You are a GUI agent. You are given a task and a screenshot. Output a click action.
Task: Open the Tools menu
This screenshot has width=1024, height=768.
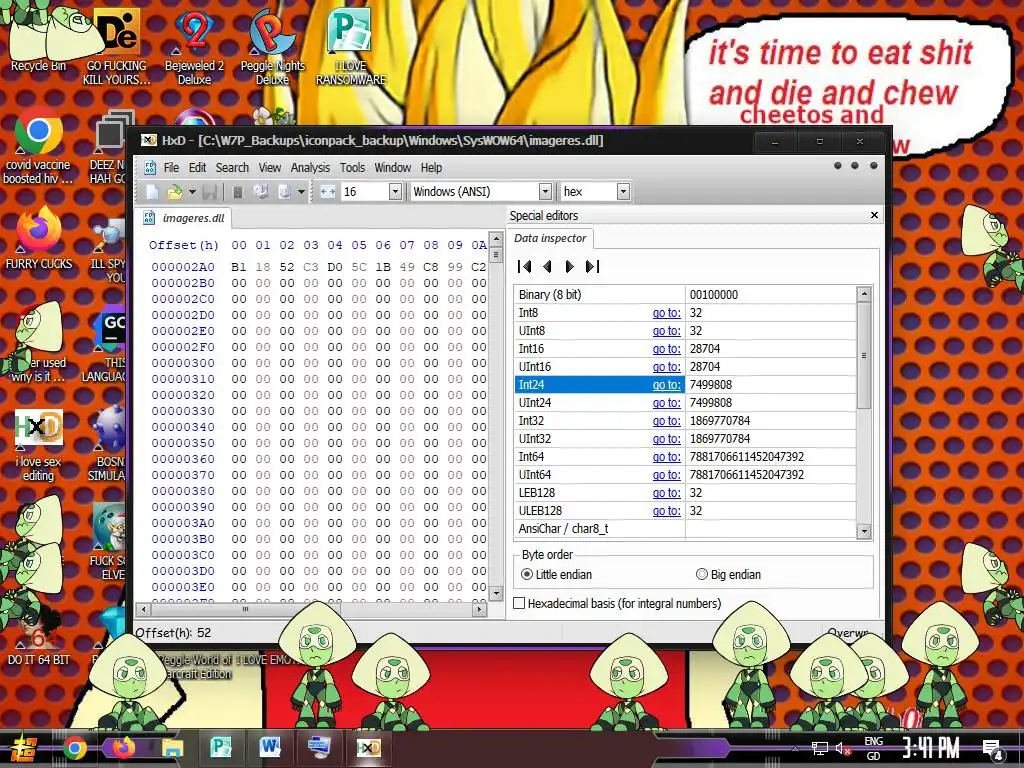352,168
